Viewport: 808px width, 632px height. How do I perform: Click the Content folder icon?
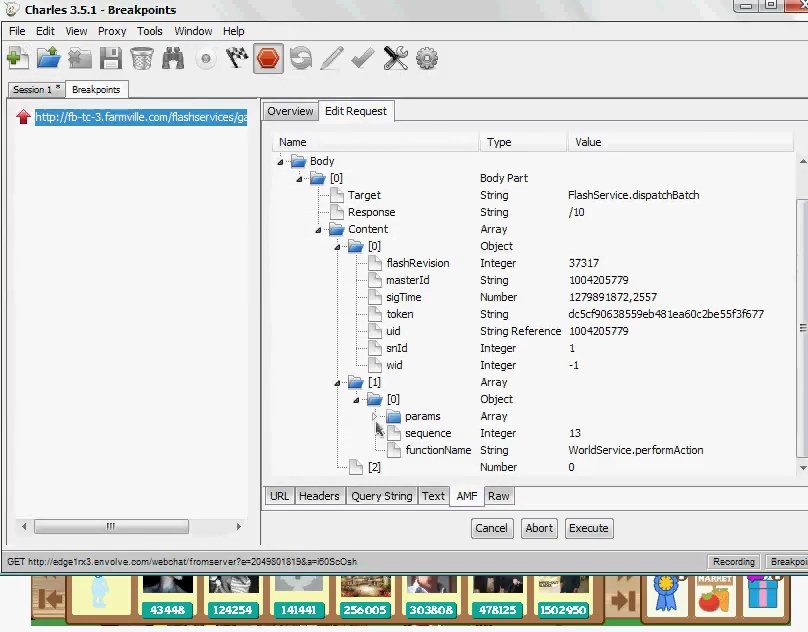[336, 229]
